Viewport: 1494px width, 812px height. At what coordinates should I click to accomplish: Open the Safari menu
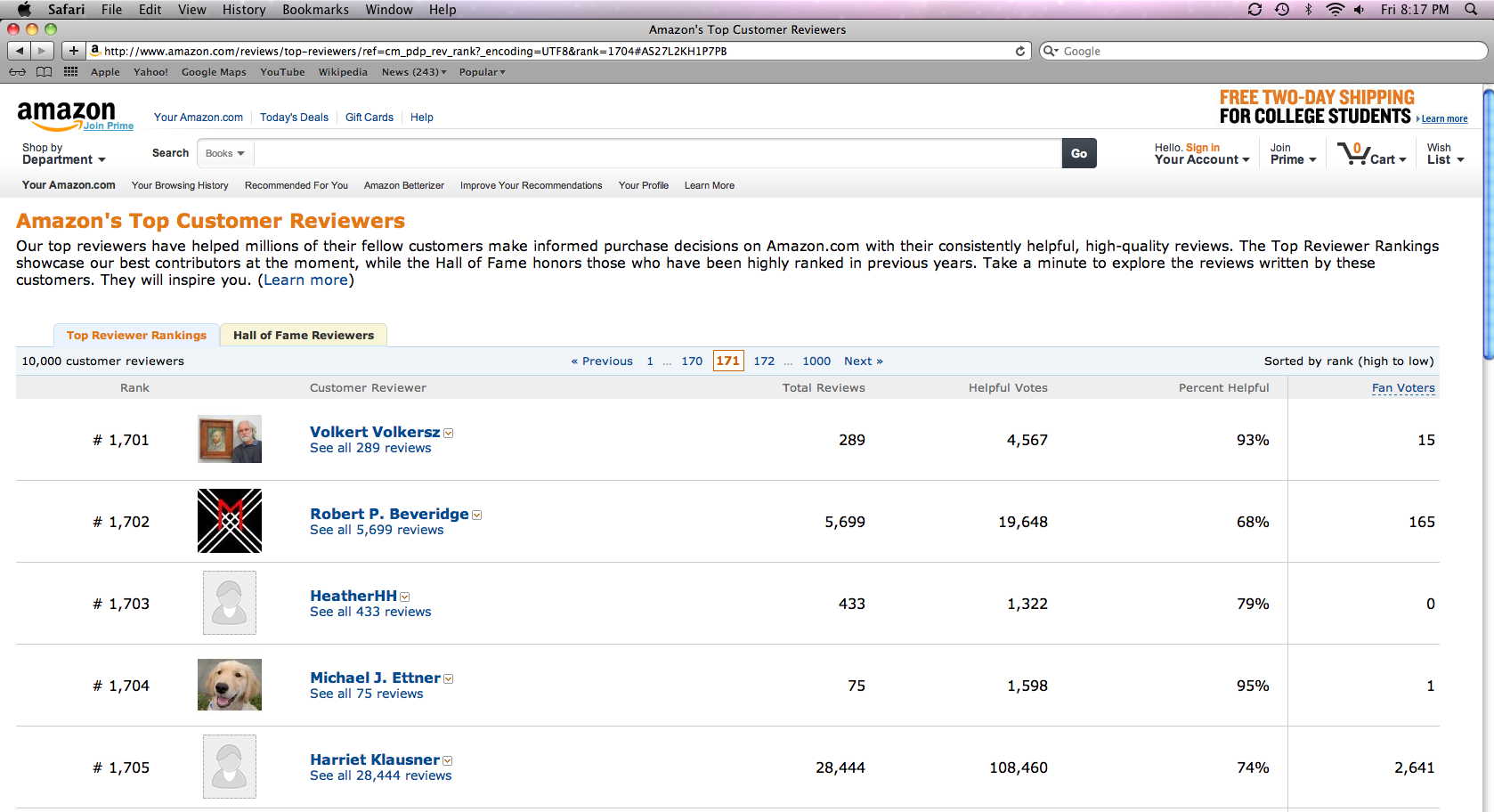click(66, 9)
